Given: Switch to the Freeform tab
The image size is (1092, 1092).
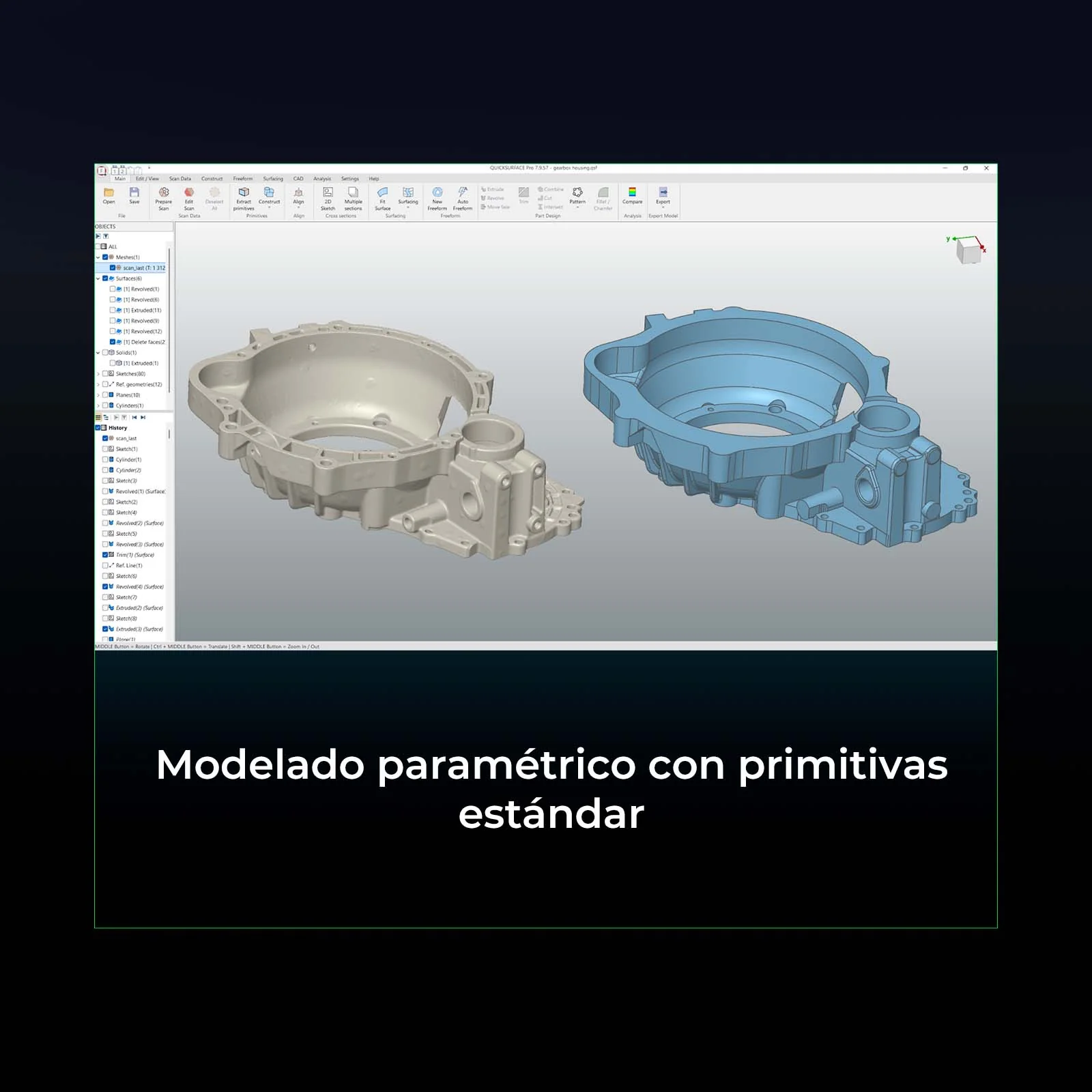Looking at the screenshot, I should 243,179.
